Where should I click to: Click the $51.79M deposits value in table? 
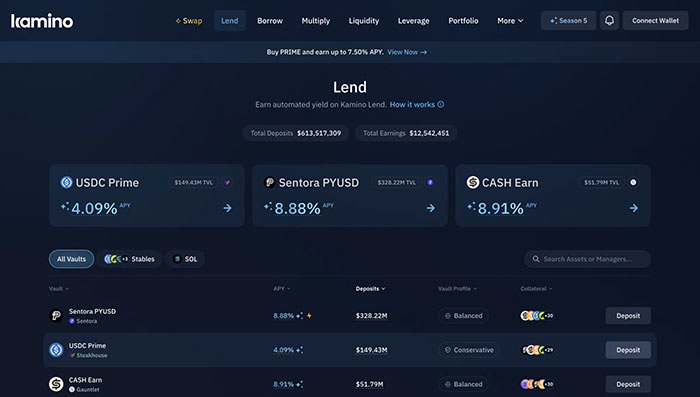coord(369,384)
